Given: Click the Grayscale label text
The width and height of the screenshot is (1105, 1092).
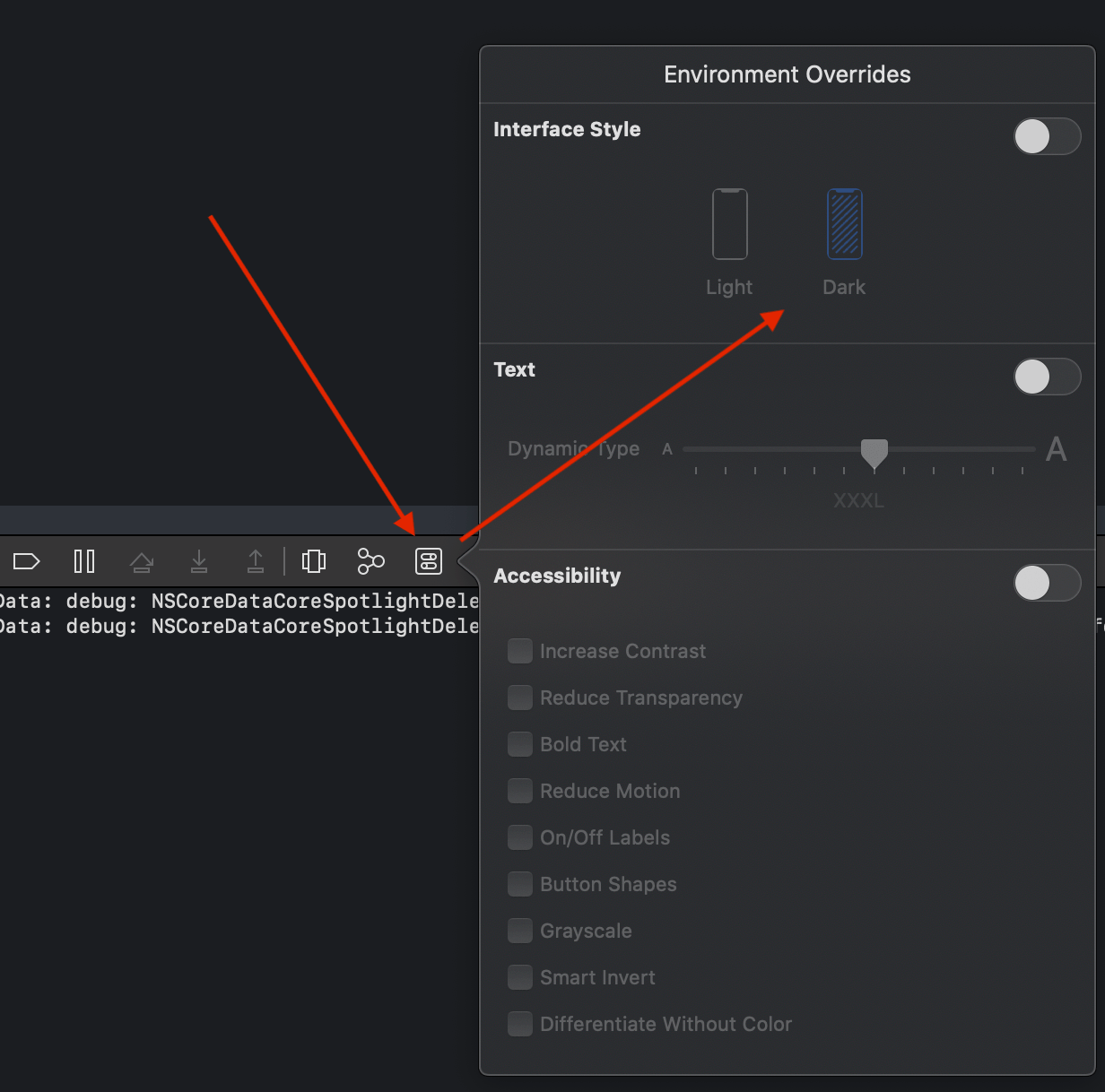Looking at the screenshot, I should tap(586, 931).
